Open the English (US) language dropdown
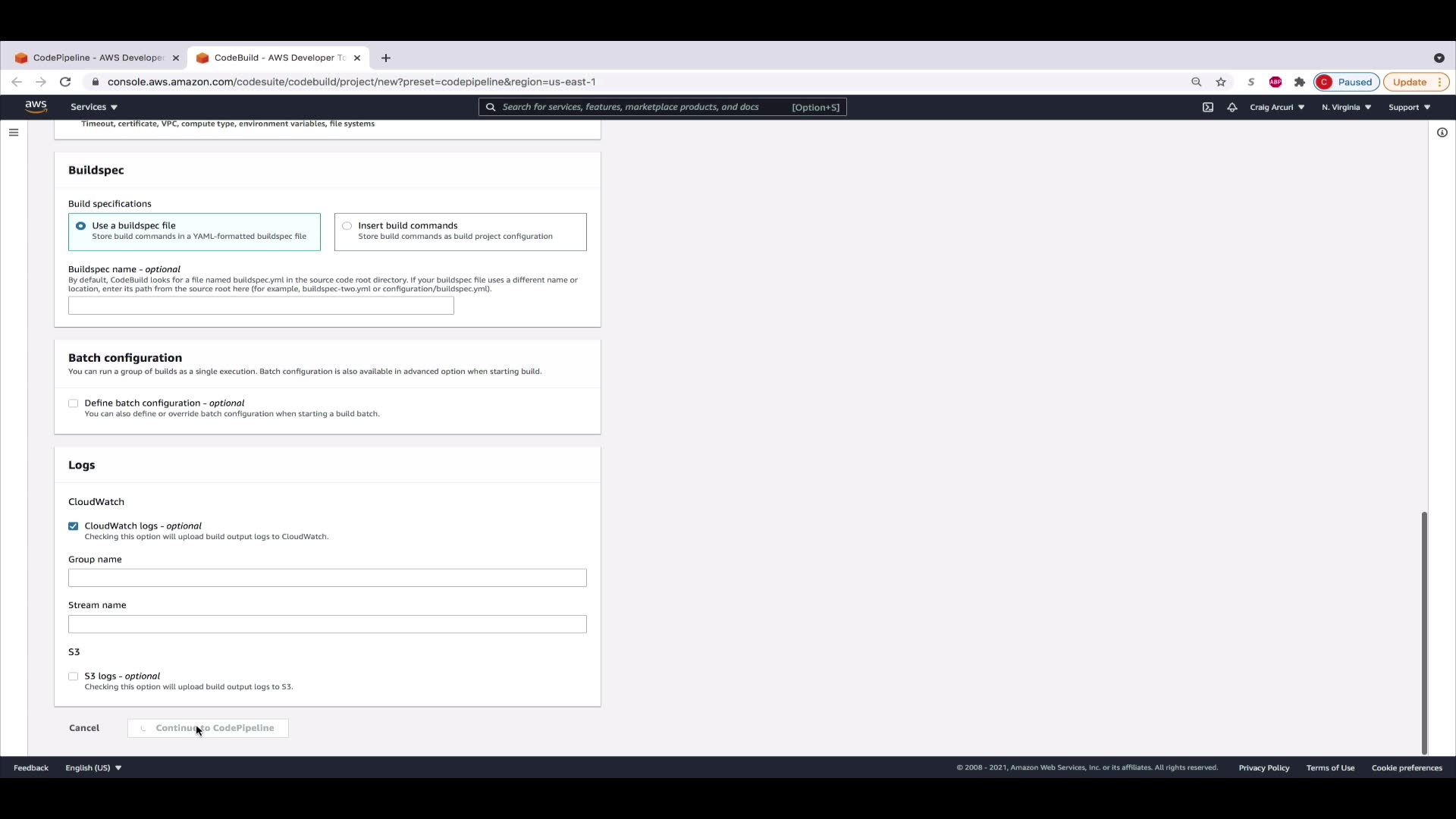 click(x=93, y=767)
